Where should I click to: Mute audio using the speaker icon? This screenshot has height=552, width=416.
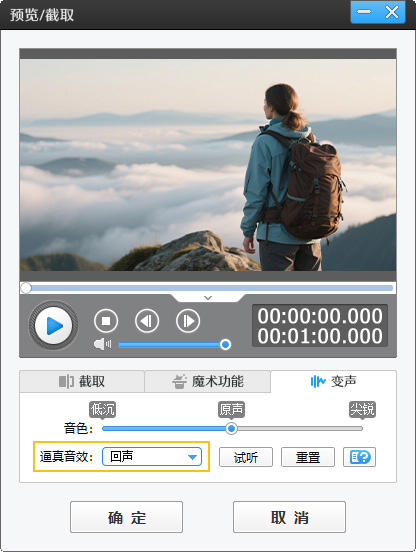102,344
